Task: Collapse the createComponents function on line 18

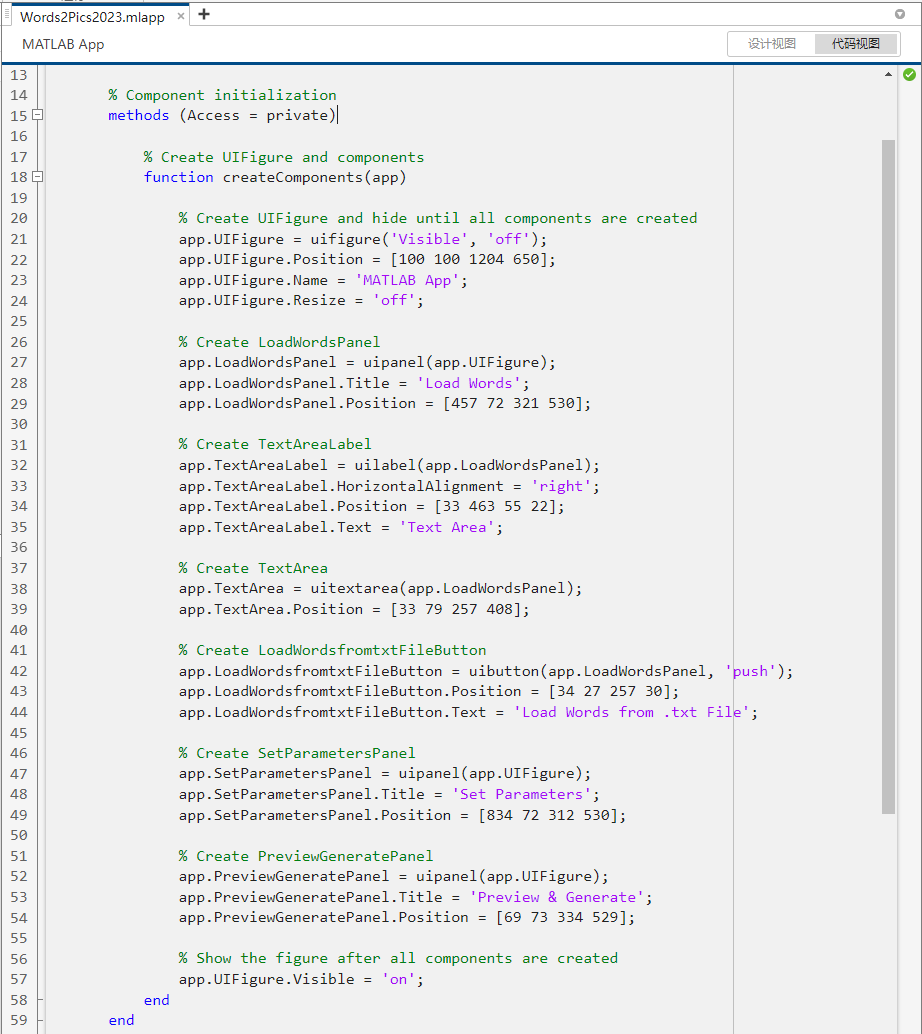Action: click(36, 177)
